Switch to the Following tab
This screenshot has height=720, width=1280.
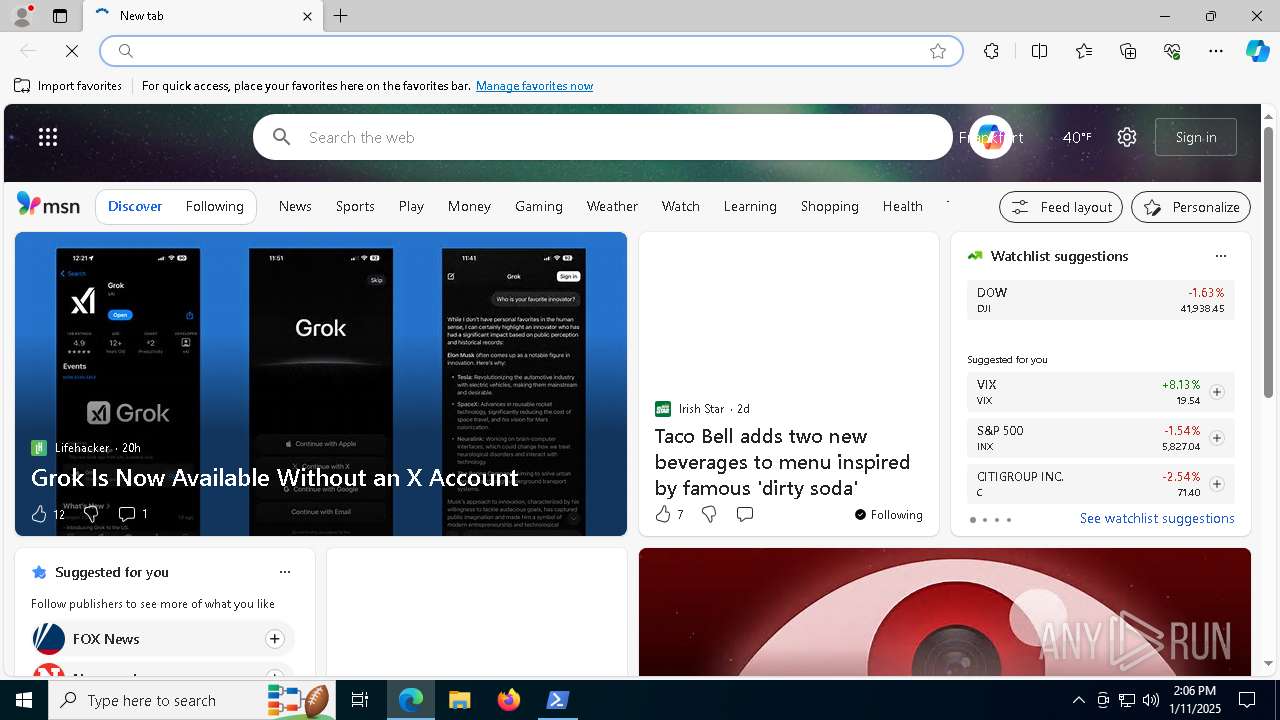coord(214,206)
